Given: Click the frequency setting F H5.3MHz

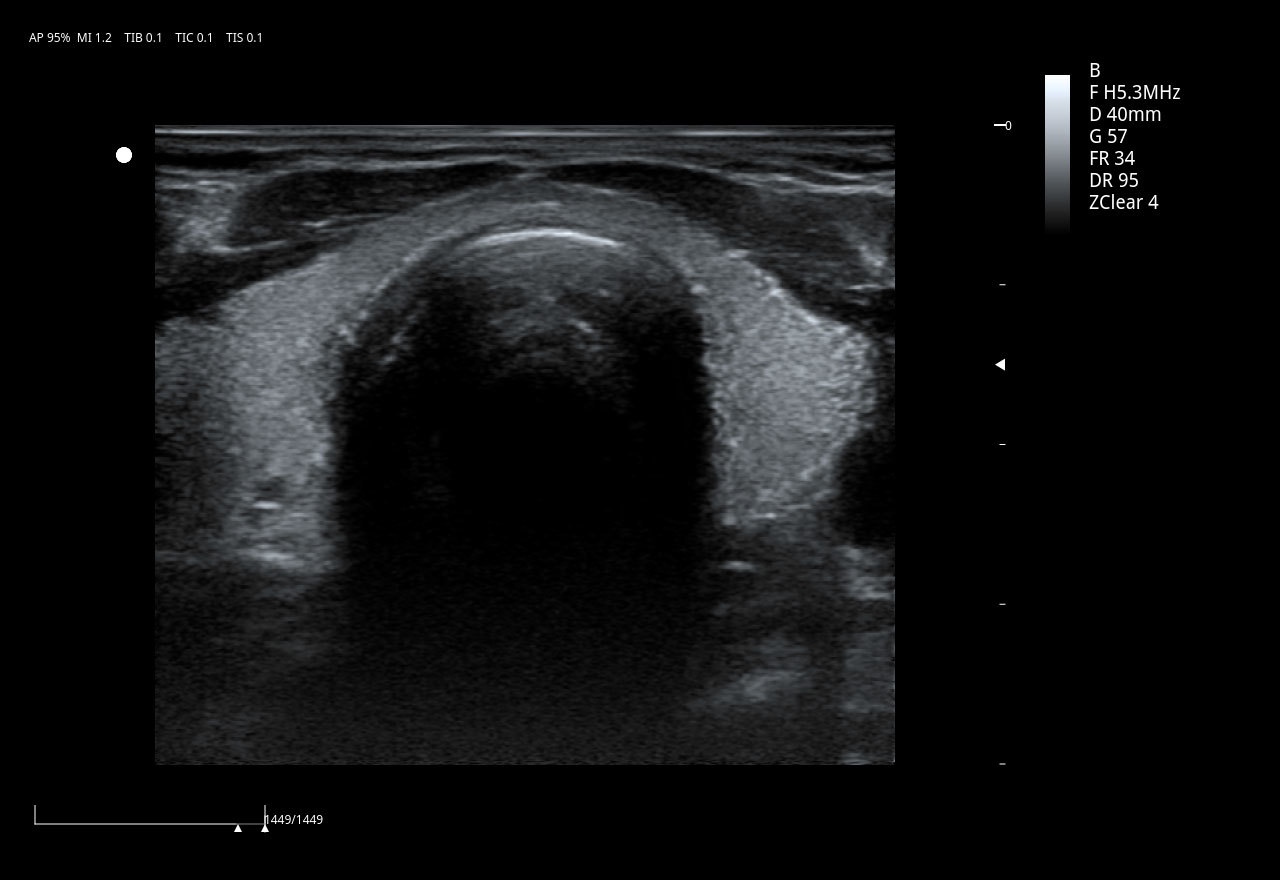Looking at the screenshot, I should [x=1134, y=92].
